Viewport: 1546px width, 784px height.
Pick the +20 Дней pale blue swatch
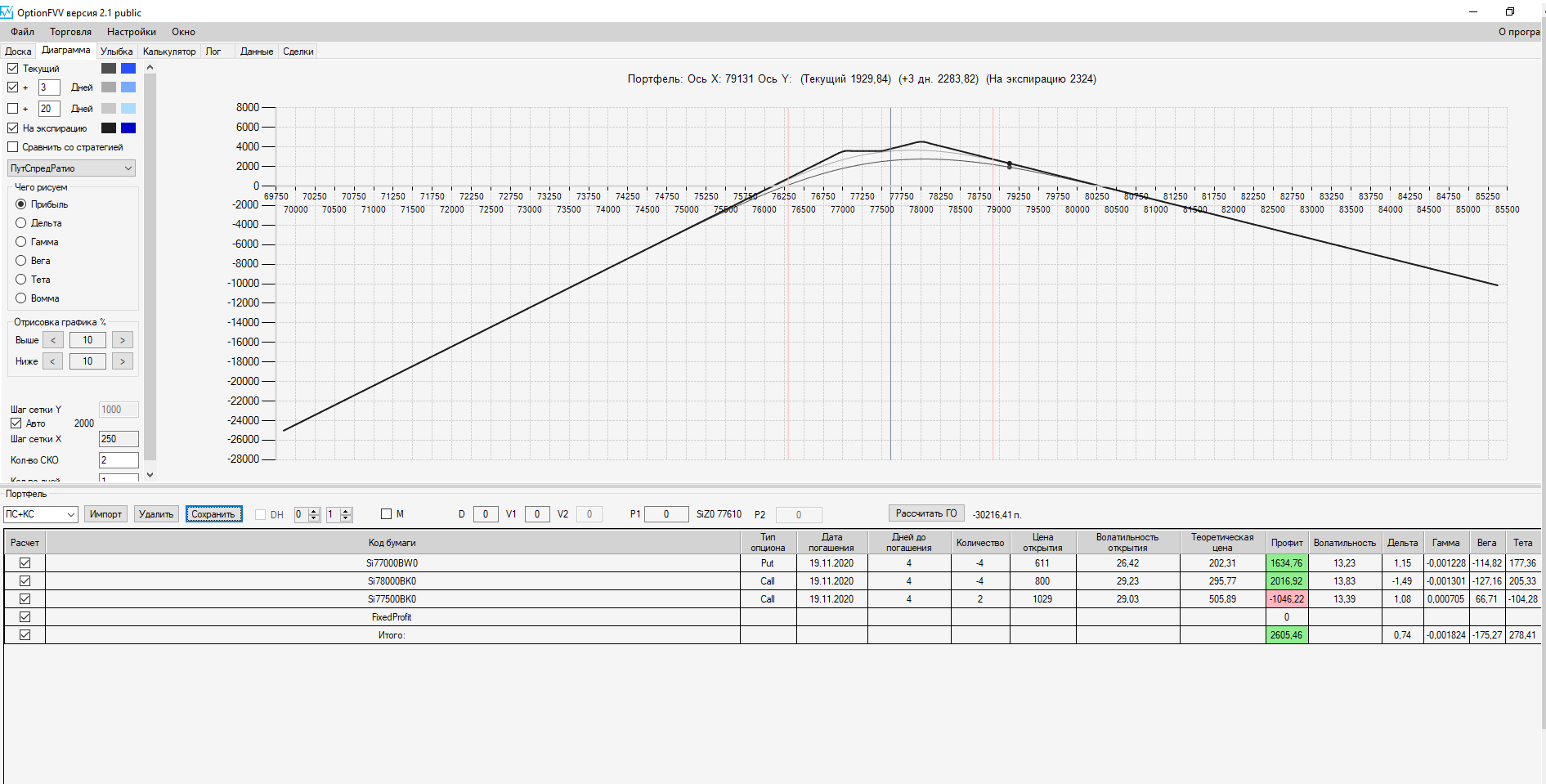click(x=128, y=109)
